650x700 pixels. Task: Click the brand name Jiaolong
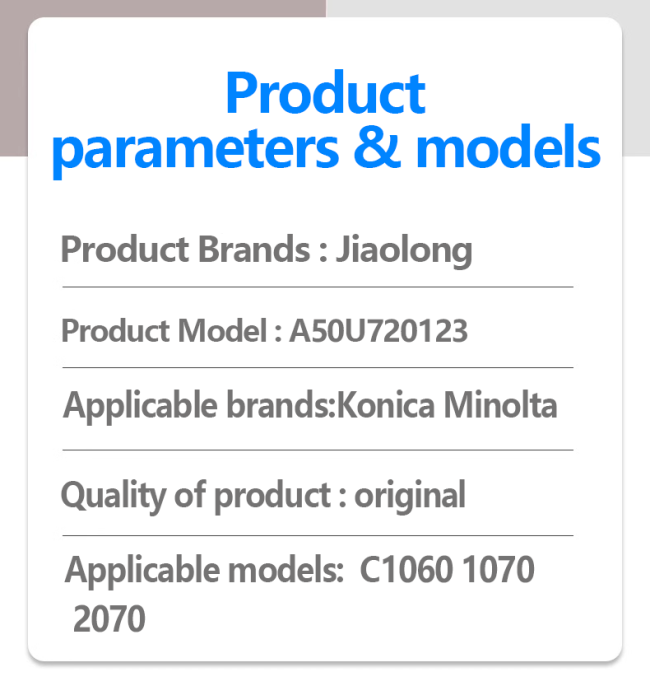click(404, 251)
